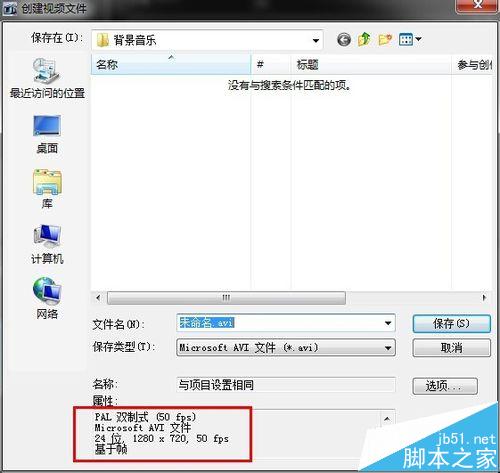Go back to the previous folder
This screenshot has height=473, width=500.
344,40
